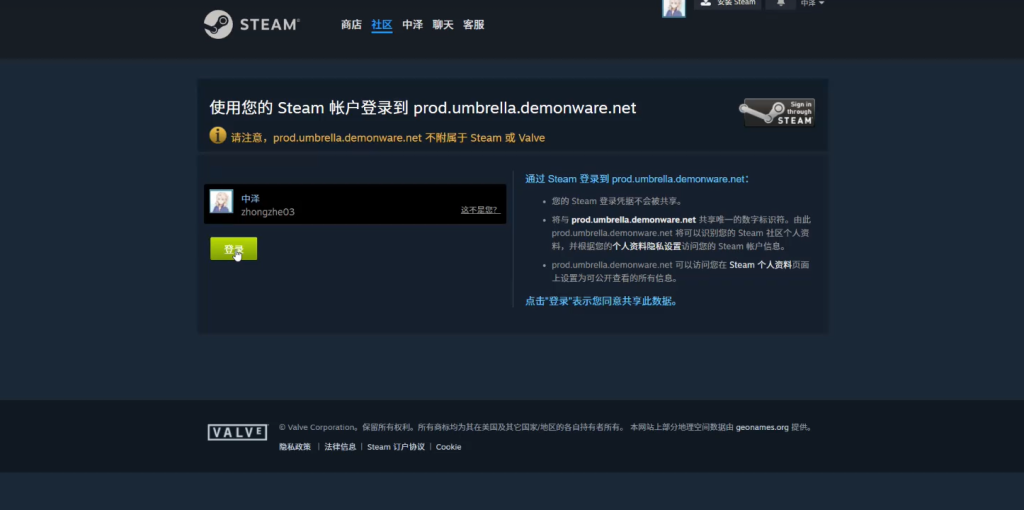Click the Valve logo in the footer

[x=237, y=432]
